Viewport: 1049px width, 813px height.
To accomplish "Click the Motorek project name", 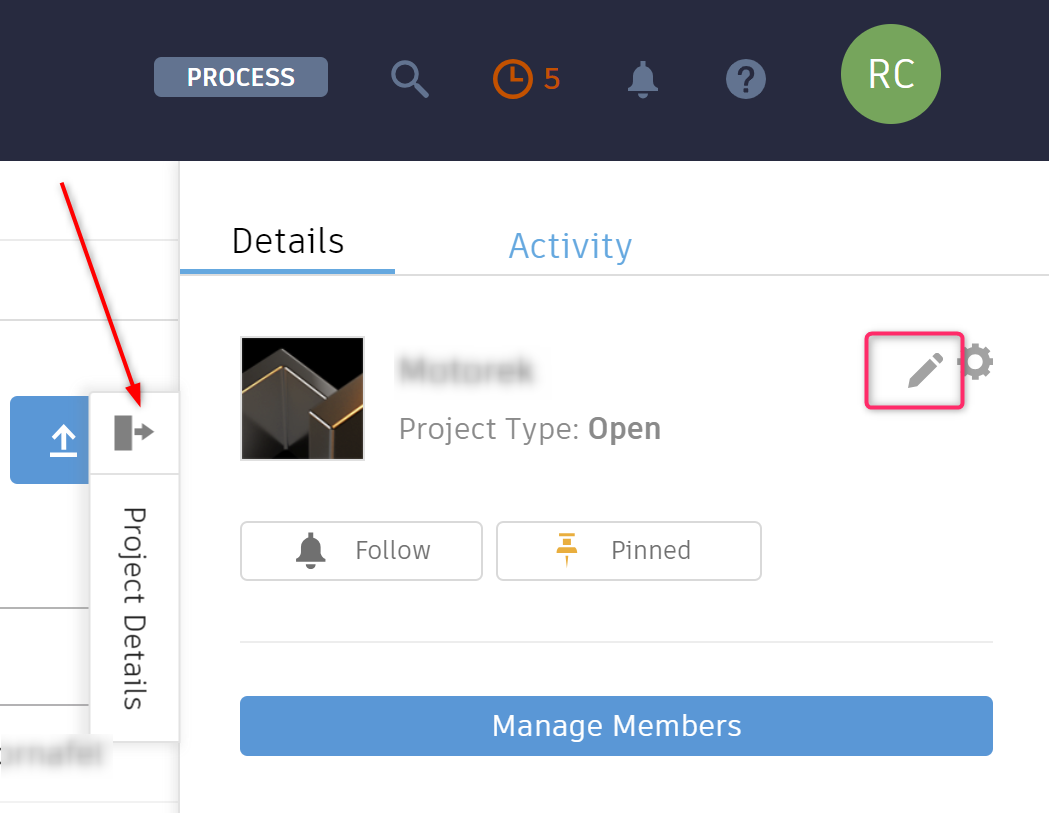I will click(x=468, y=371).
